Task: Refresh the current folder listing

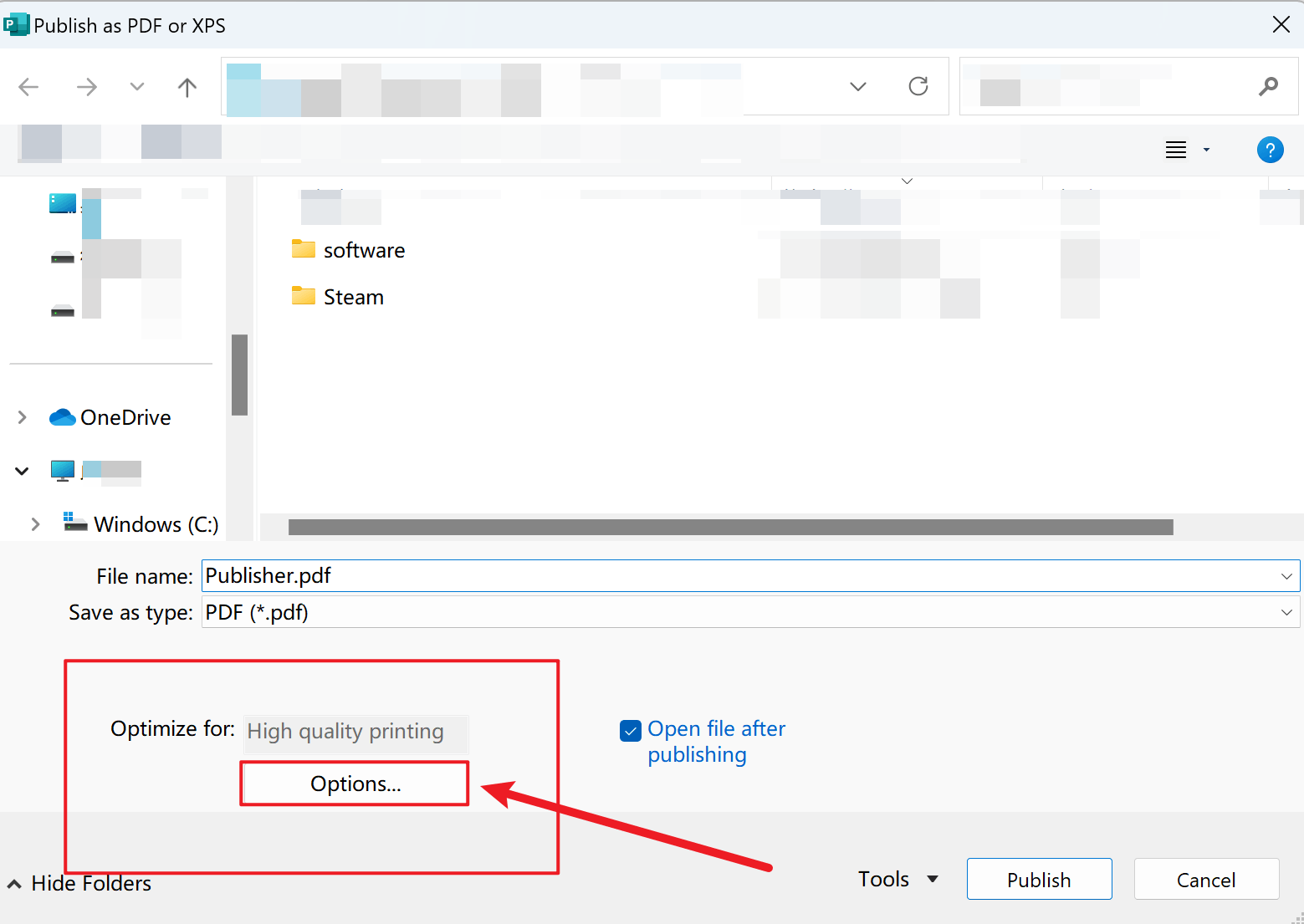Action: point(918,86)
